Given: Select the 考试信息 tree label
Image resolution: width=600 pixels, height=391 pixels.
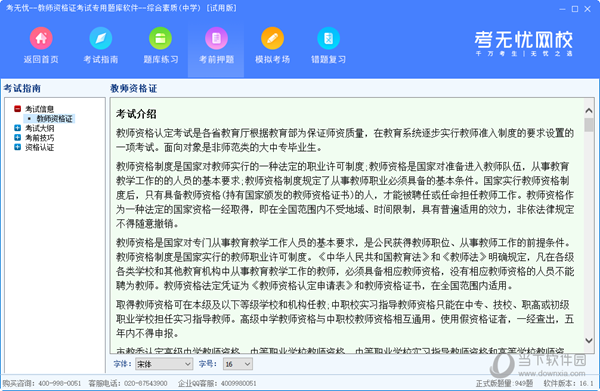Looking at the screenshot, I should click(x=39, y=109).
